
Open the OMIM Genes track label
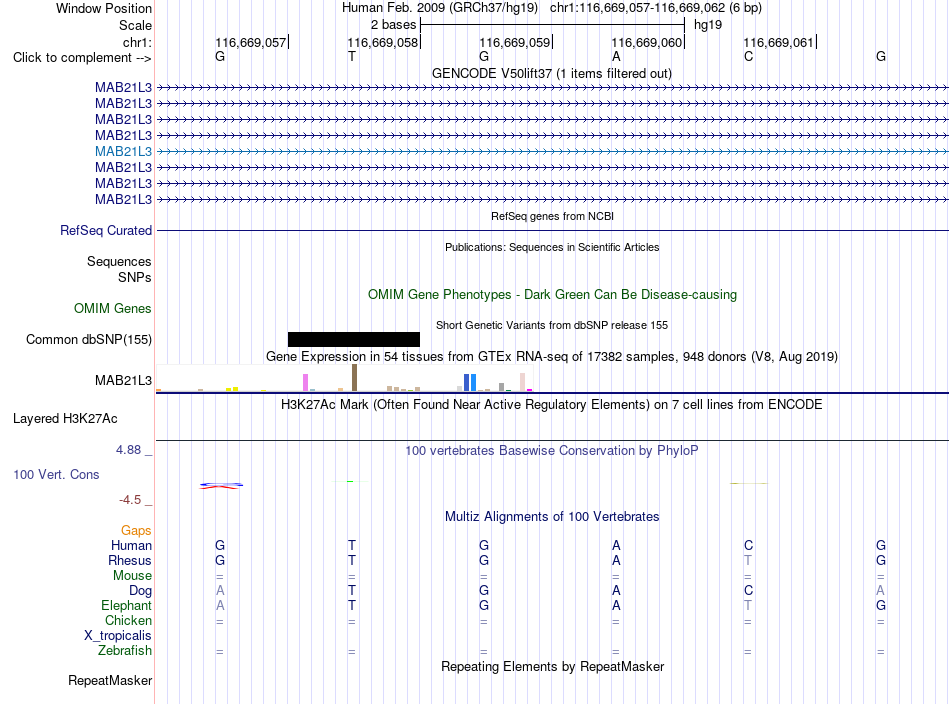[113, 308]
